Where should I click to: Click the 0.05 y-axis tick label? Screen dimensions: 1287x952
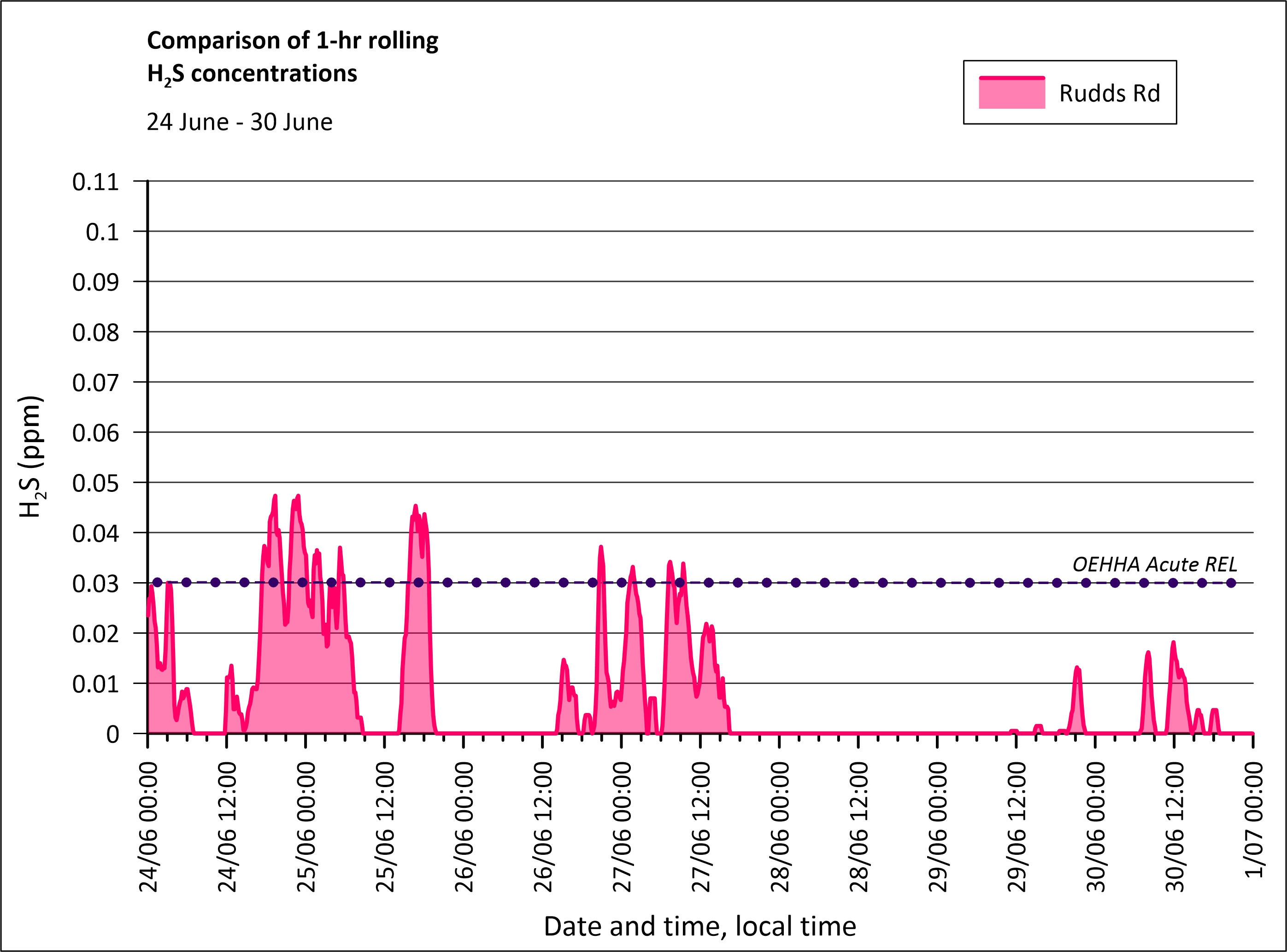[x=96, y=484]
